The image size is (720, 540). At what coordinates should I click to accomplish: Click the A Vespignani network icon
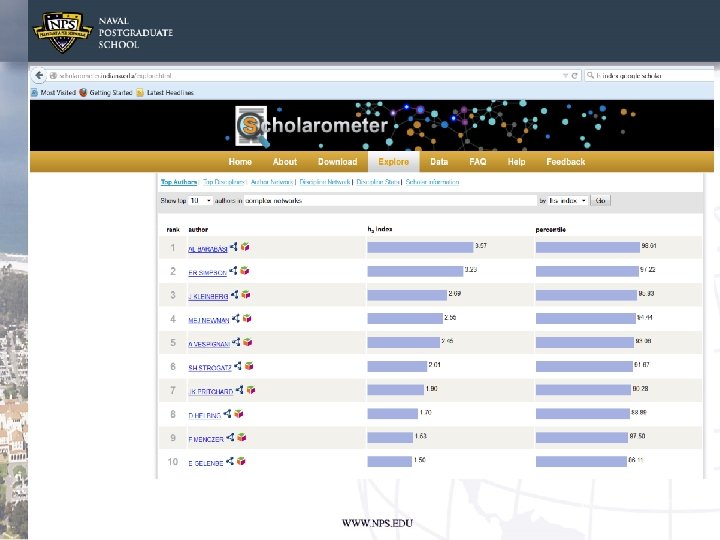point(236,342)
